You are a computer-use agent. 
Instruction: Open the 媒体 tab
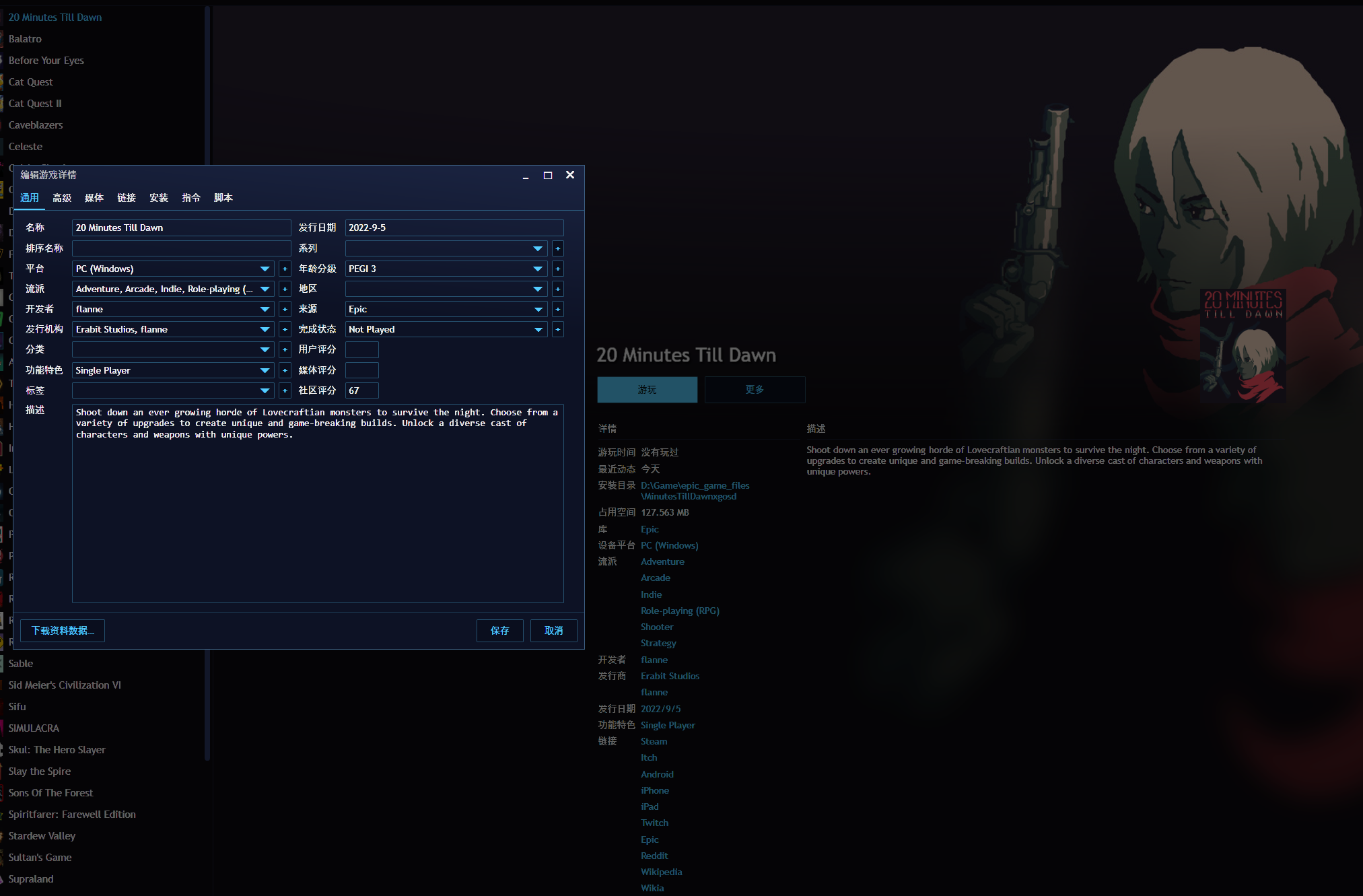pyautogui.click(x=94, y=197)
